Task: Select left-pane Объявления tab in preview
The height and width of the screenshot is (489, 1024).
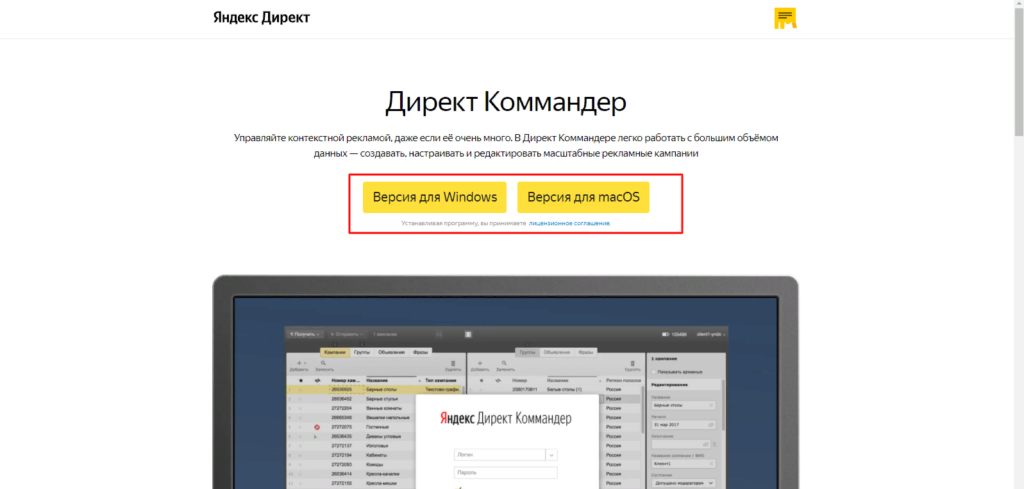Action: tap(391, 352)
